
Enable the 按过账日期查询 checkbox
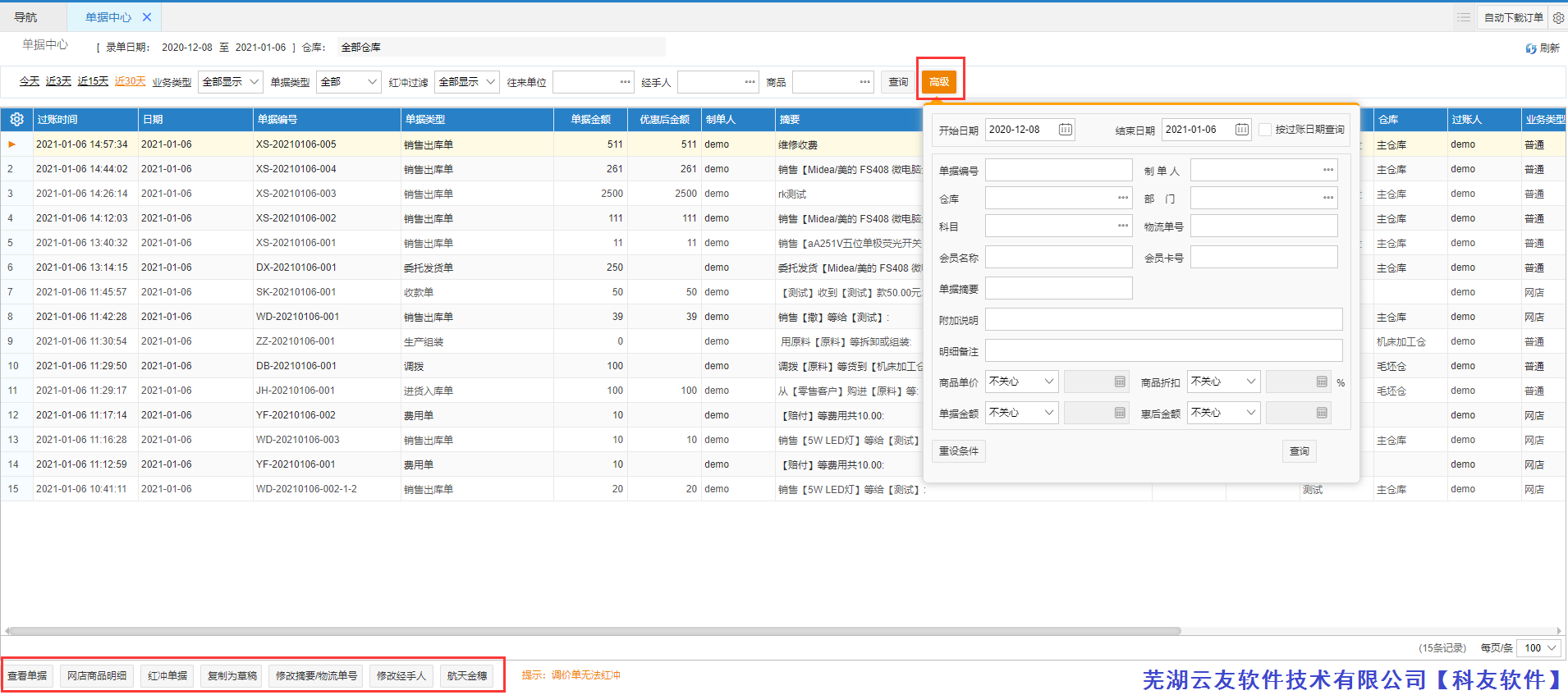1265,130
